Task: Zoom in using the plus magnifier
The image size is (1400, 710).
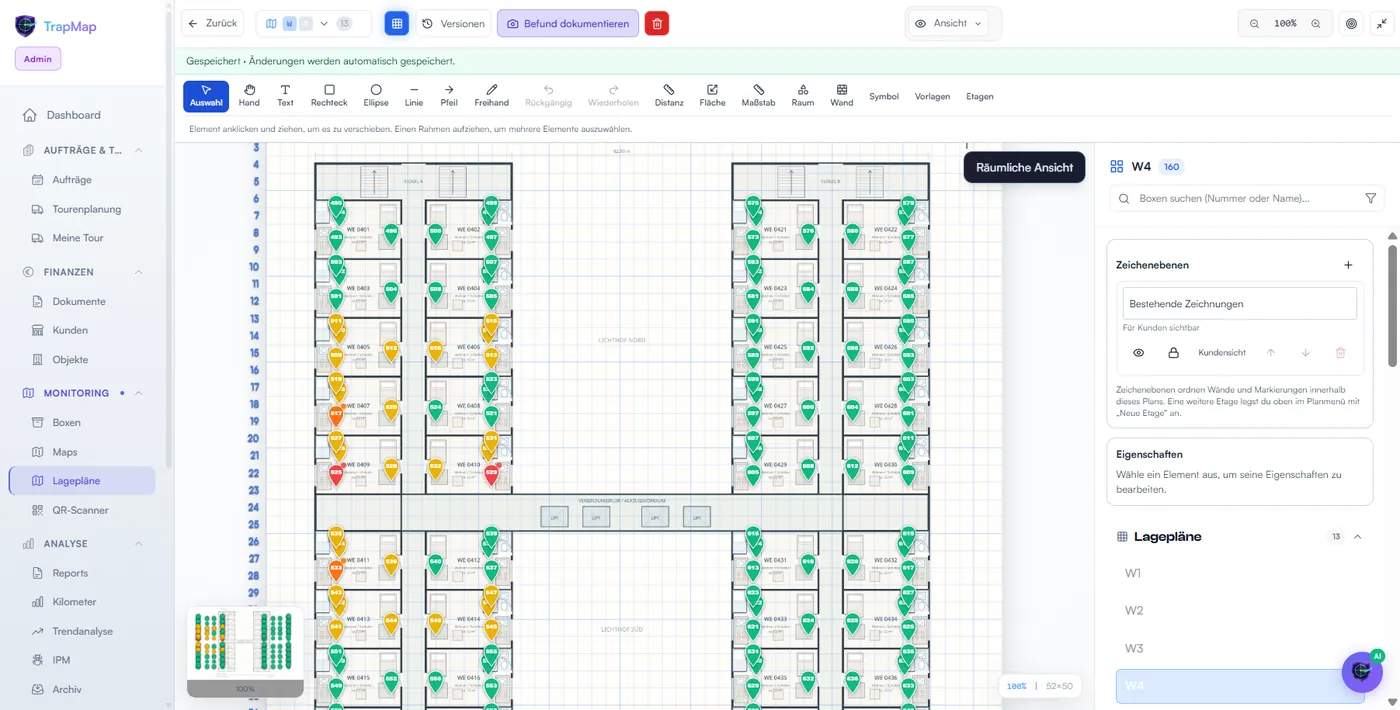Action: (1316, 23)
